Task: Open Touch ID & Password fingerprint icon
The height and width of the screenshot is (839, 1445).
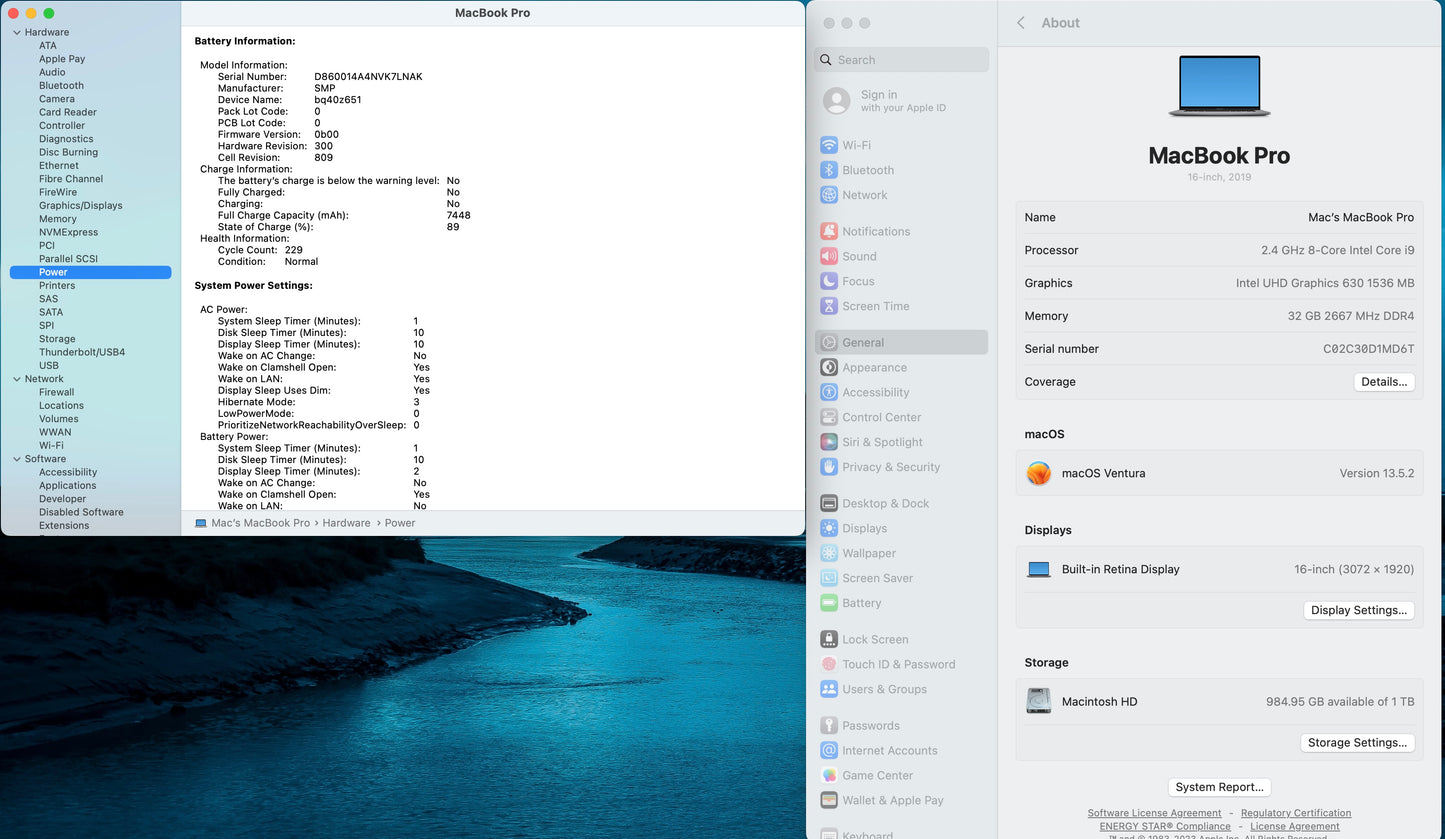Action: pos(828,664)
